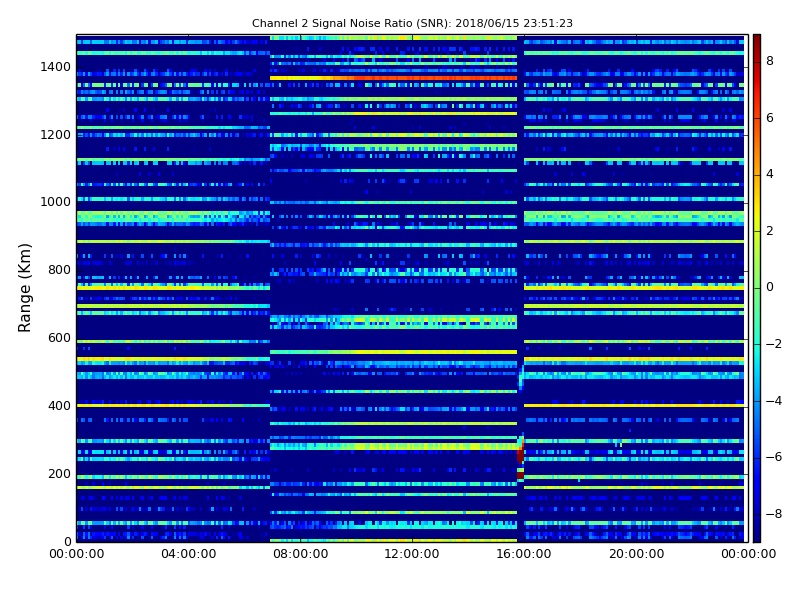Click the colorbar label −8
This screenshot has width=800, height=600.
click(774, 514)
